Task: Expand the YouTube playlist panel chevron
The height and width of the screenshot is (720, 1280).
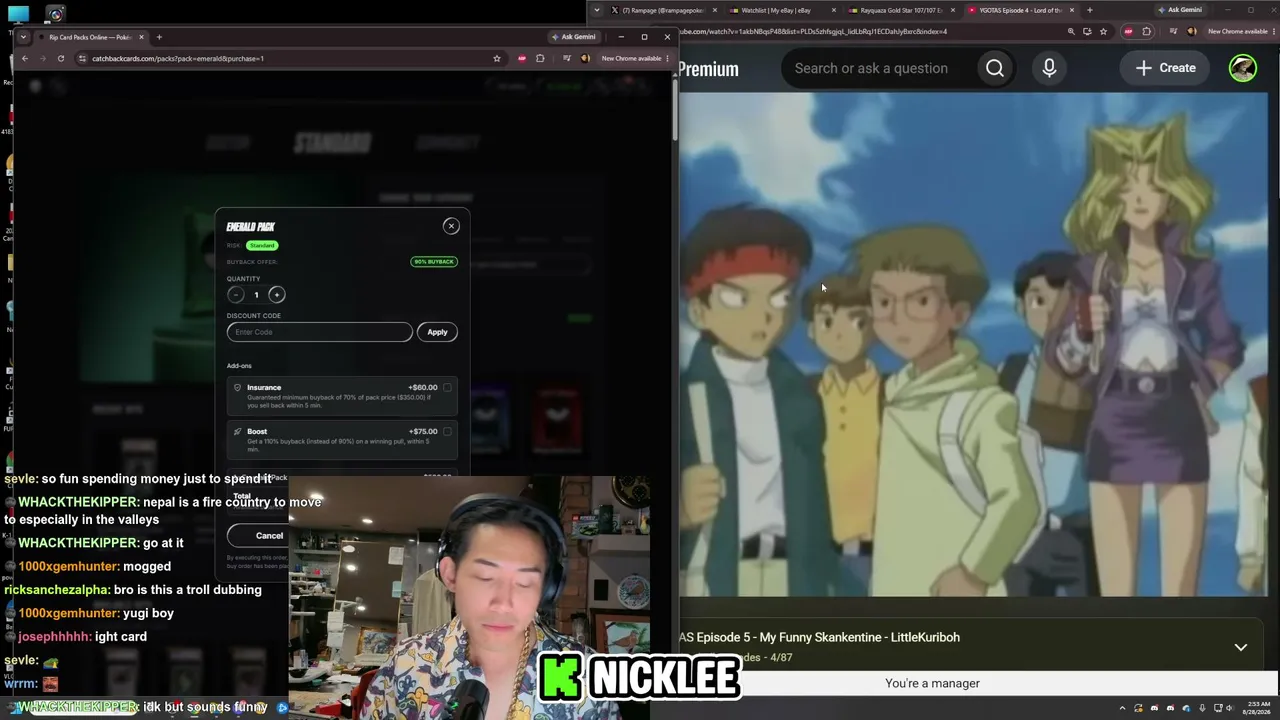Action: (1240, 647)
